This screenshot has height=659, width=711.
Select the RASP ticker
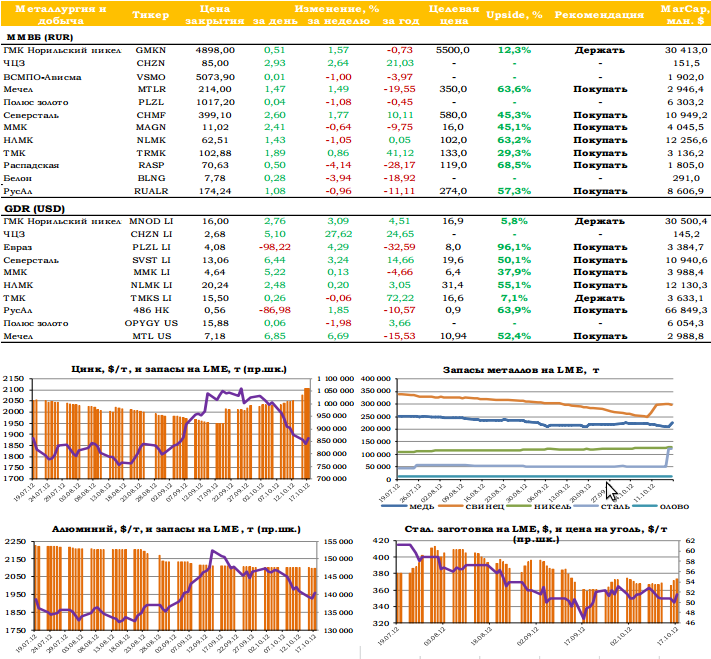point(151,166)
